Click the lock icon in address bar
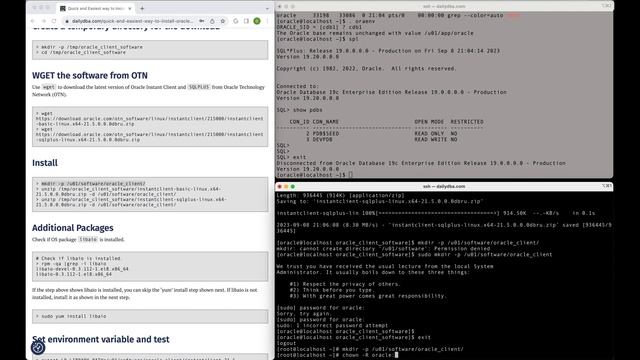 [67, 21]
